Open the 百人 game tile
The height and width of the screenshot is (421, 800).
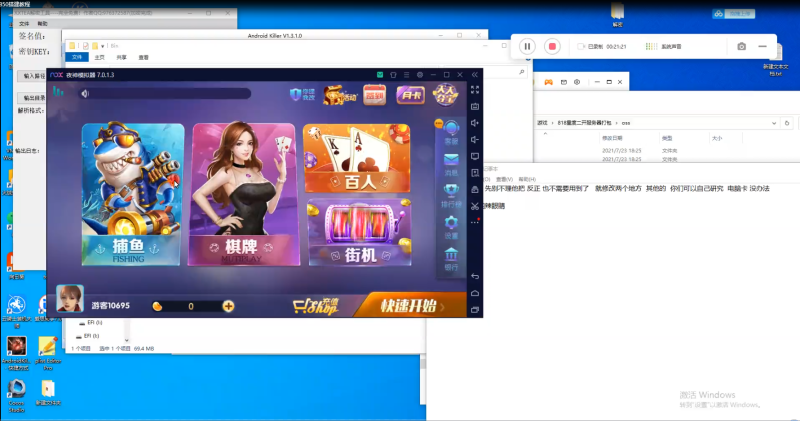click(x=357, y=158)
